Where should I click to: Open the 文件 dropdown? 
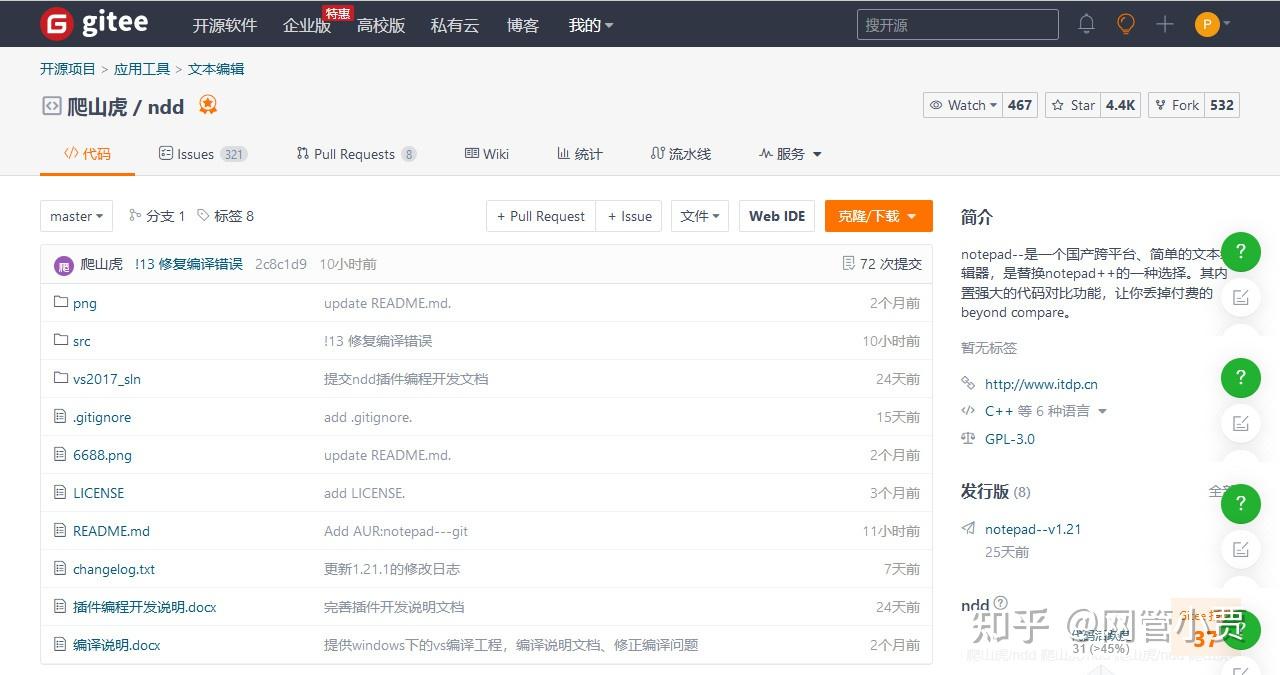click(x=699, y=216)
